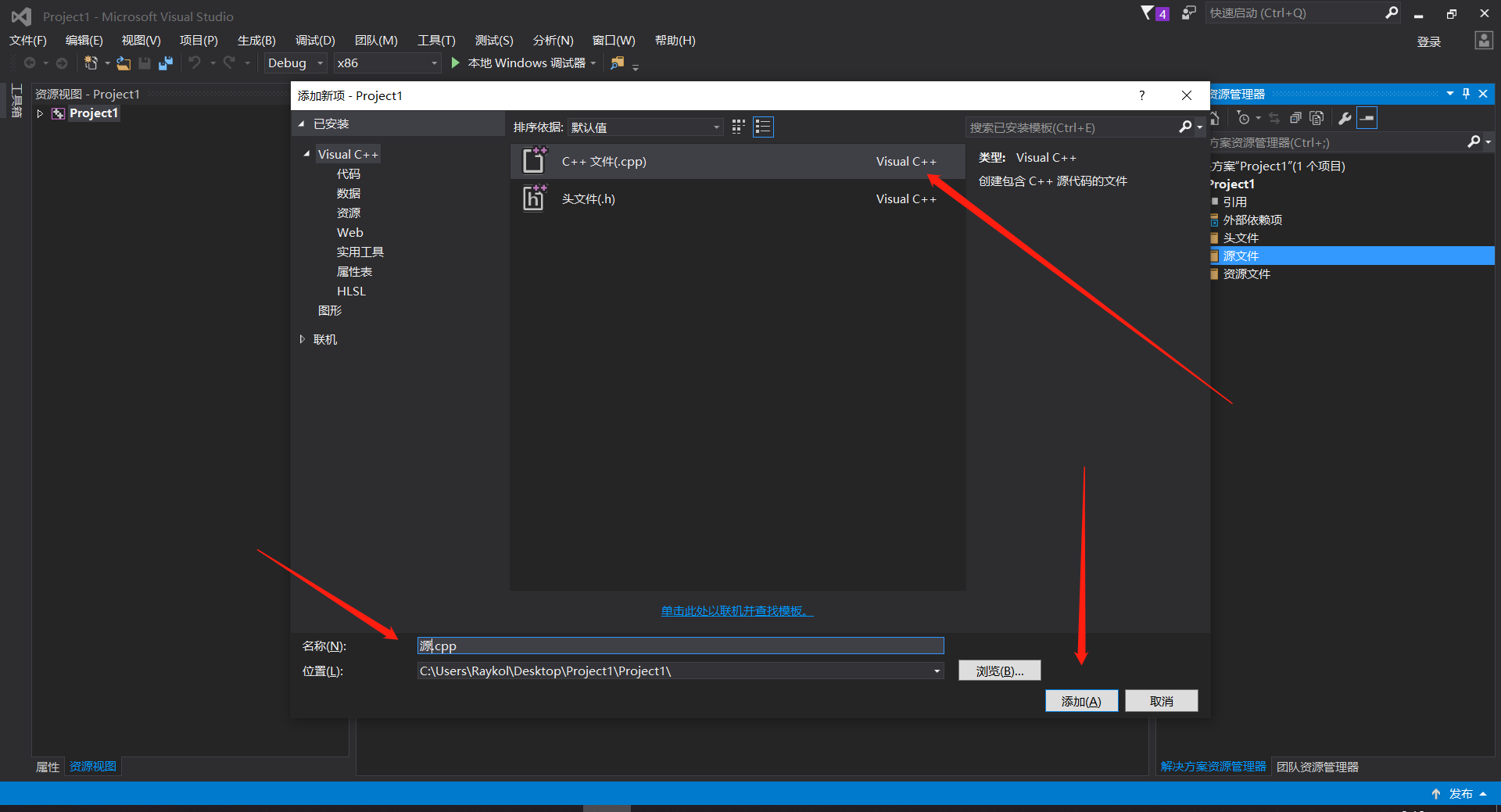This screenshot has height=812, width=1501.
Task: Select 头文件 folder in Solution Explorer
Action: tap(1241, 238)
